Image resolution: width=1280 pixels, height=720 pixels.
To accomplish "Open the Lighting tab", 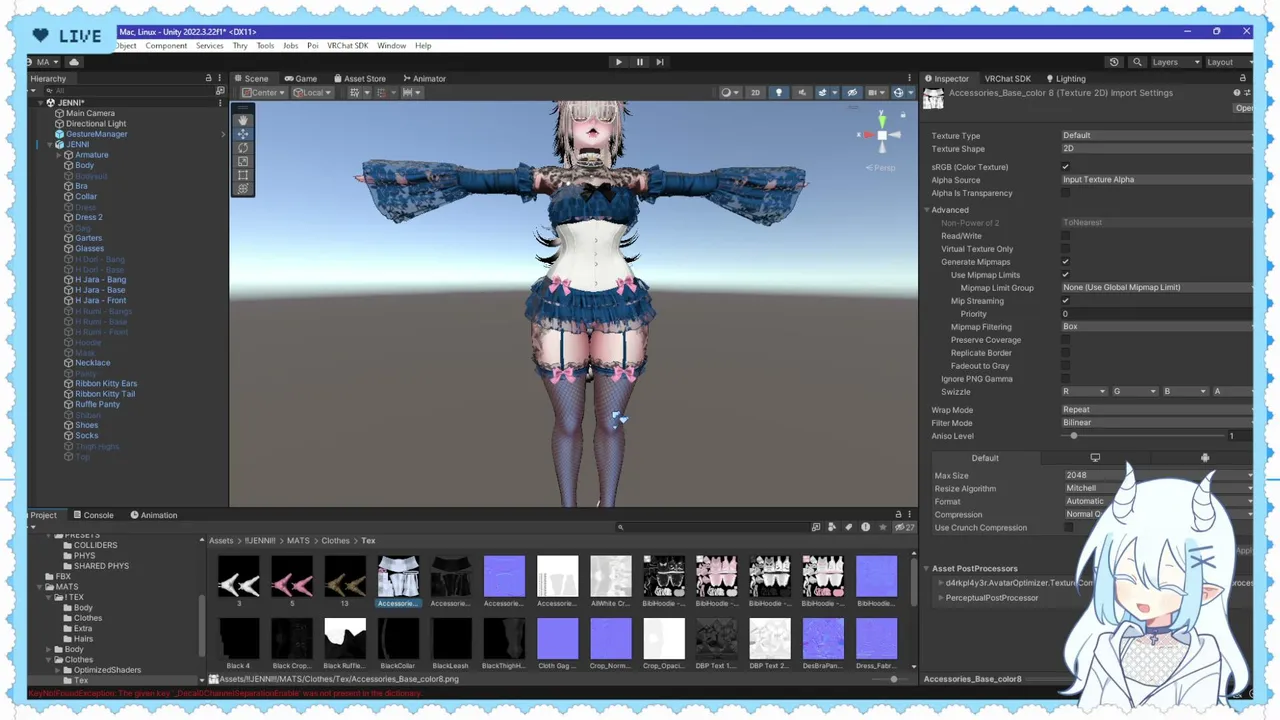I will pyautogui.click(x=1065, y=79).
